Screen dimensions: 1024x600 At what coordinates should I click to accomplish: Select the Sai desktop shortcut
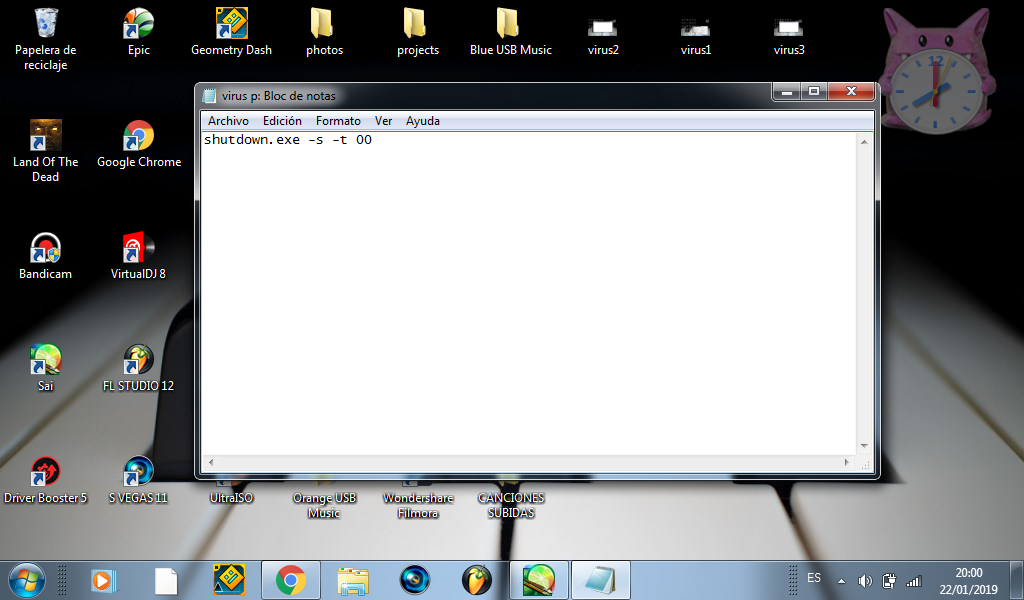click(x=46, y=368)
